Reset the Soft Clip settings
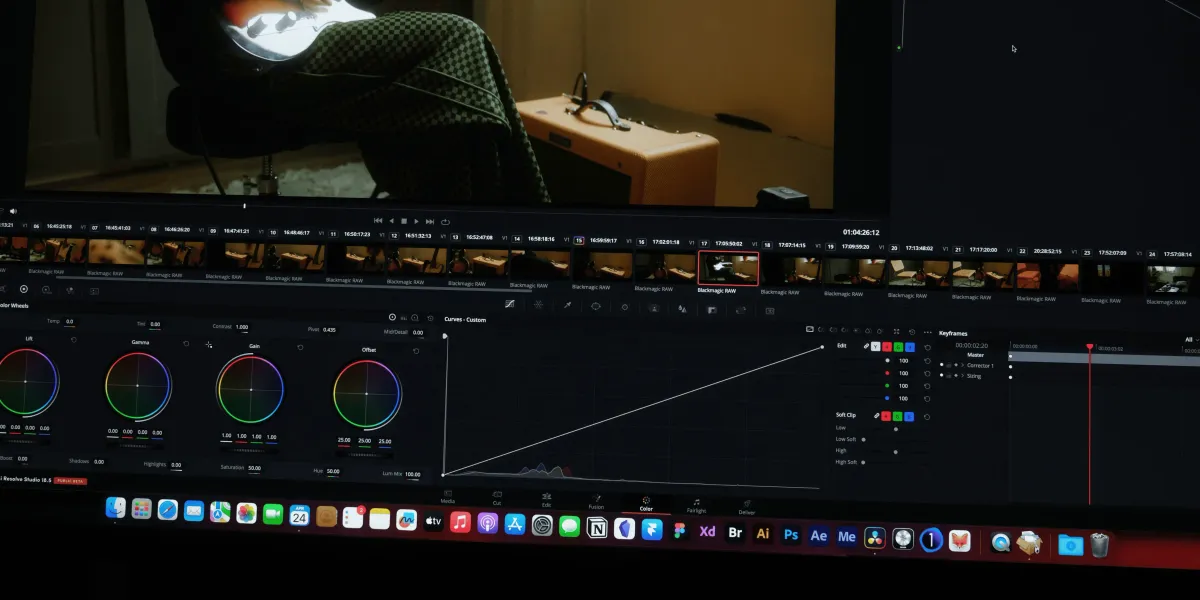1200x600 pixels. click(926, 416)
